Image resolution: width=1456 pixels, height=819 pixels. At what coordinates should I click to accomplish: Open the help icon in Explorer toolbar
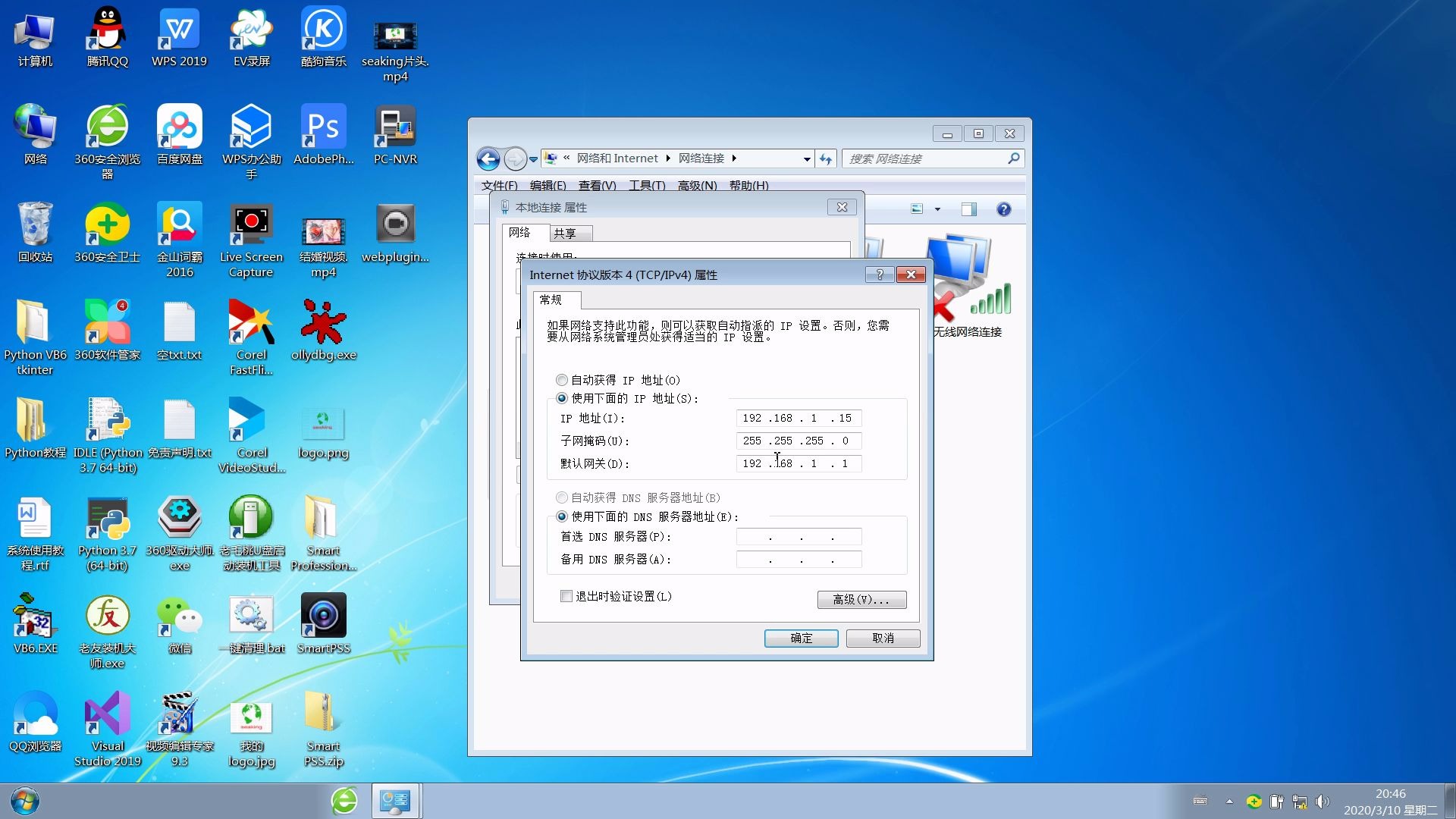1003,209
